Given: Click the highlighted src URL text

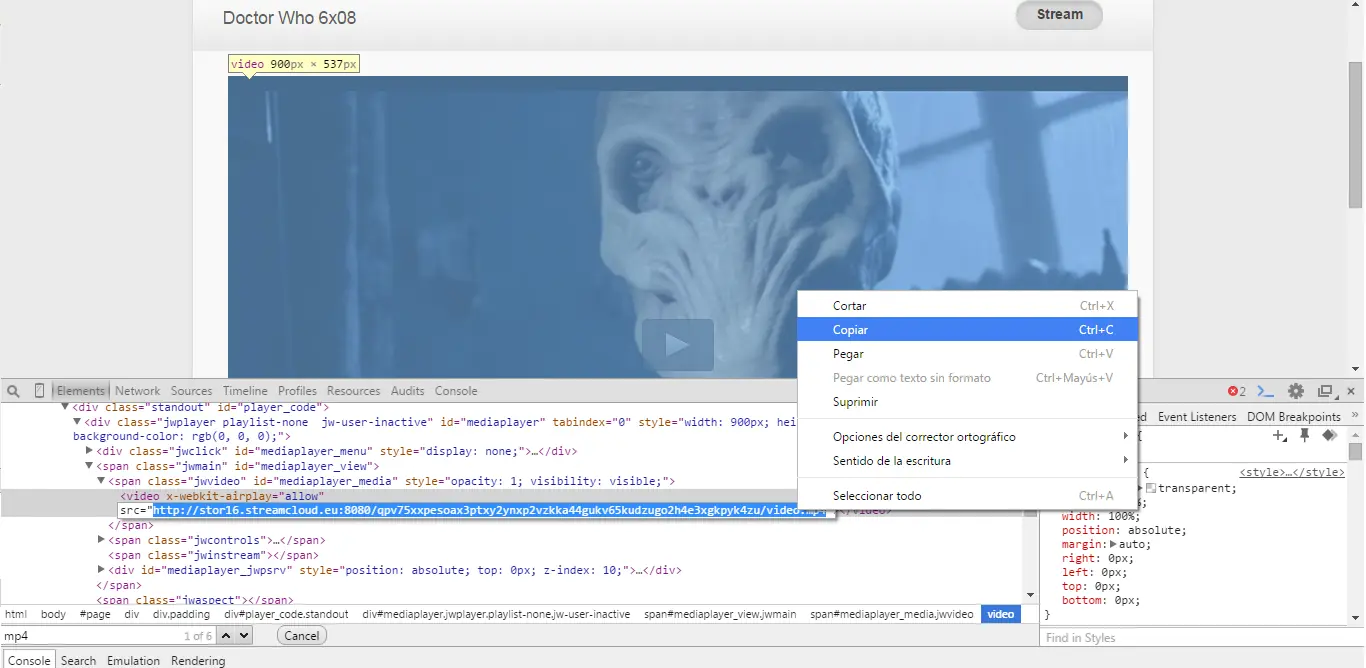Looking at the screenshot, I should click(489, 510).
